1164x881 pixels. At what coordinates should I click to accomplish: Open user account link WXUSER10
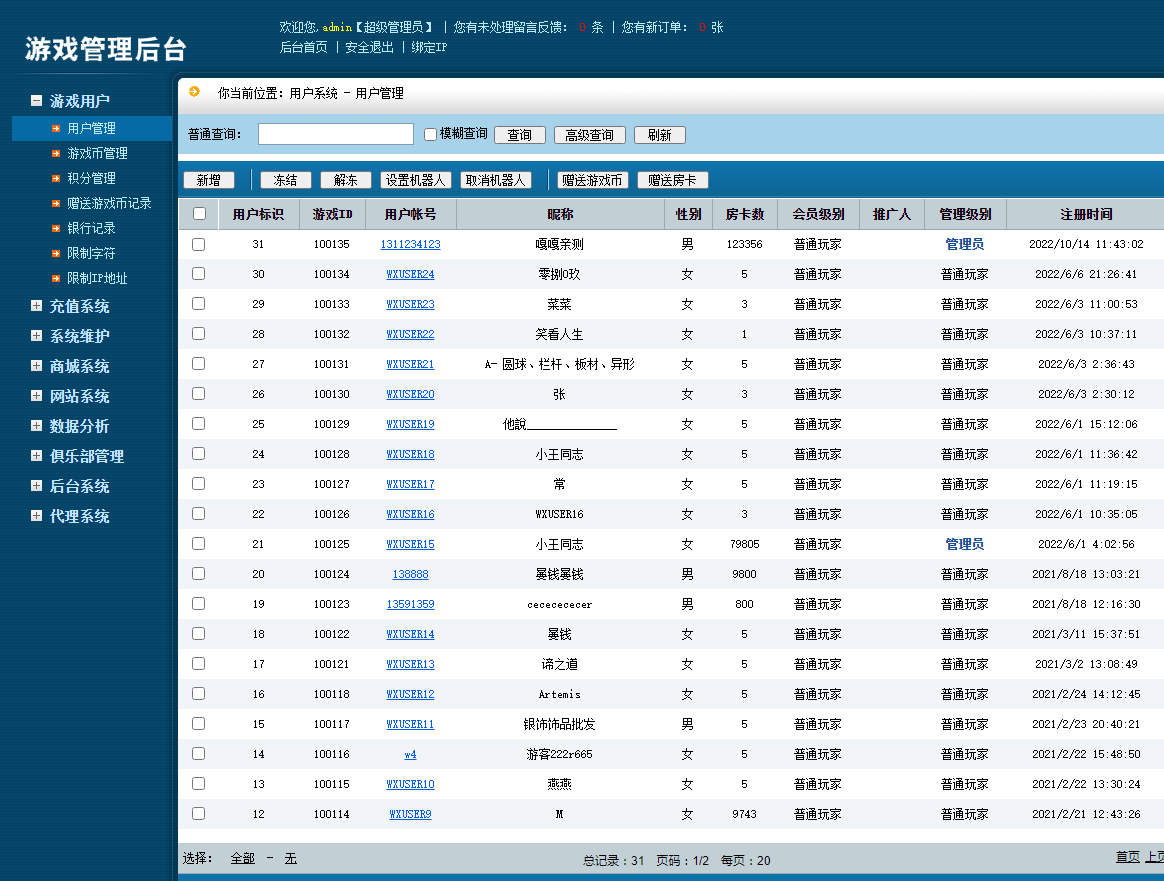point(411,784)
